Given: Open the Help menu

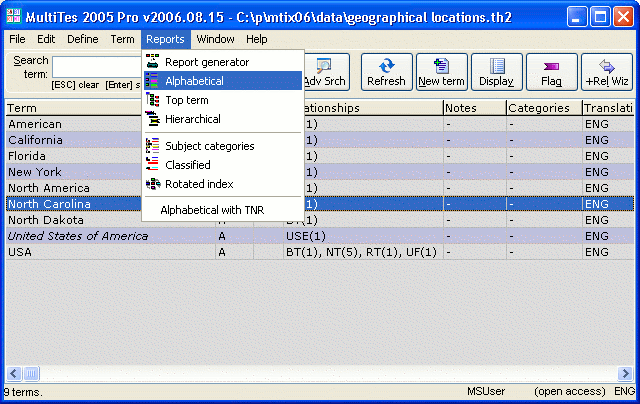Looking at the screenshot, I should pyautogui.click(x=256, y=39).
